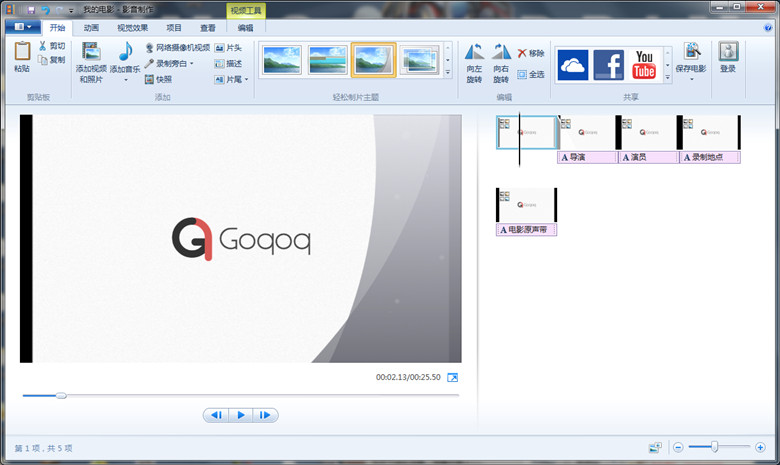Select the clip above 导演 caption

click(587, 132)
